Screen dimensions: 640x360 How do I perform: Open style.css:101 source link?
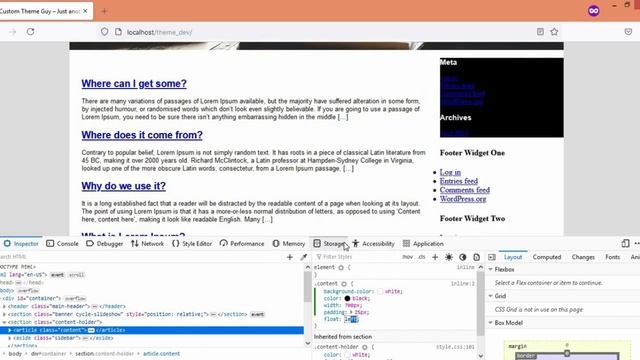click(x=455, y=347)
